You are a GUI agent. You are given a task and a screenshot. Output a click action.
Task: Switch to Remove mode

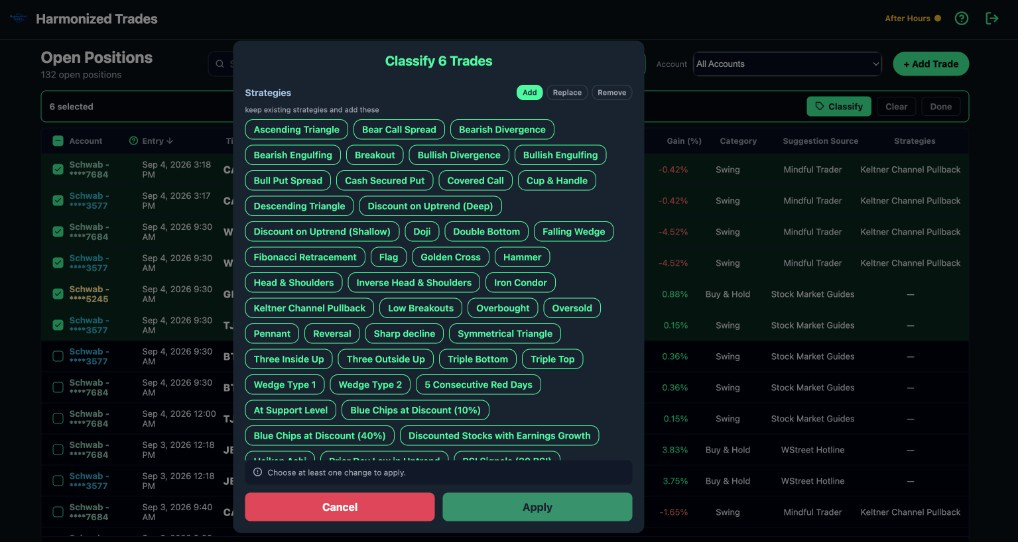pyautogui.click(x=611, y=93)
